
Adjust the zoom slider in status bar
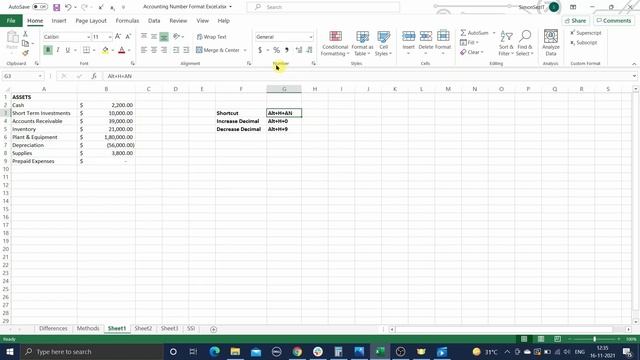pyautogui.click(x=594, y=339)
